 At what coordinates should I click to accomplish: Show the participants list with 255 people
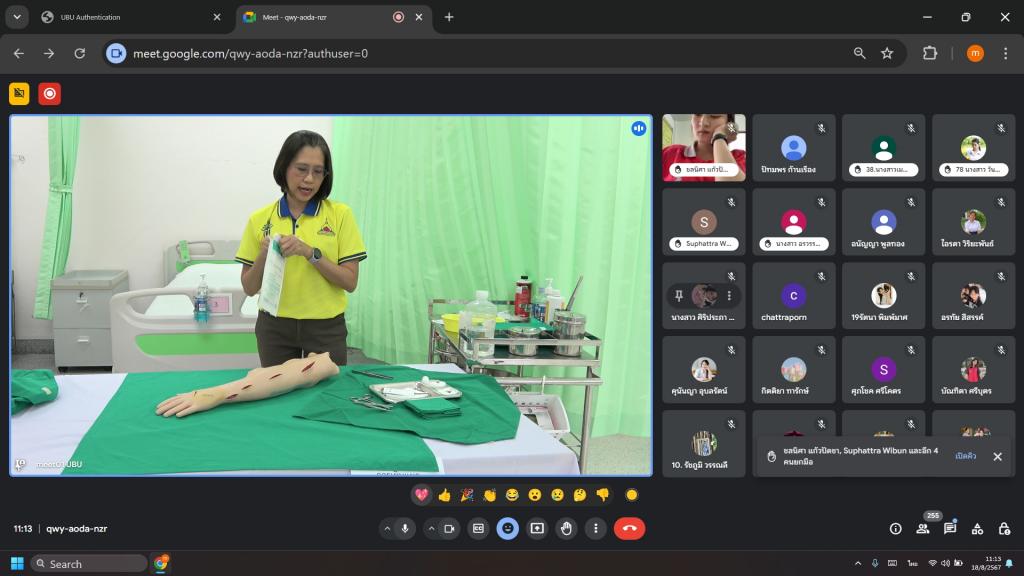pos(923,529)
